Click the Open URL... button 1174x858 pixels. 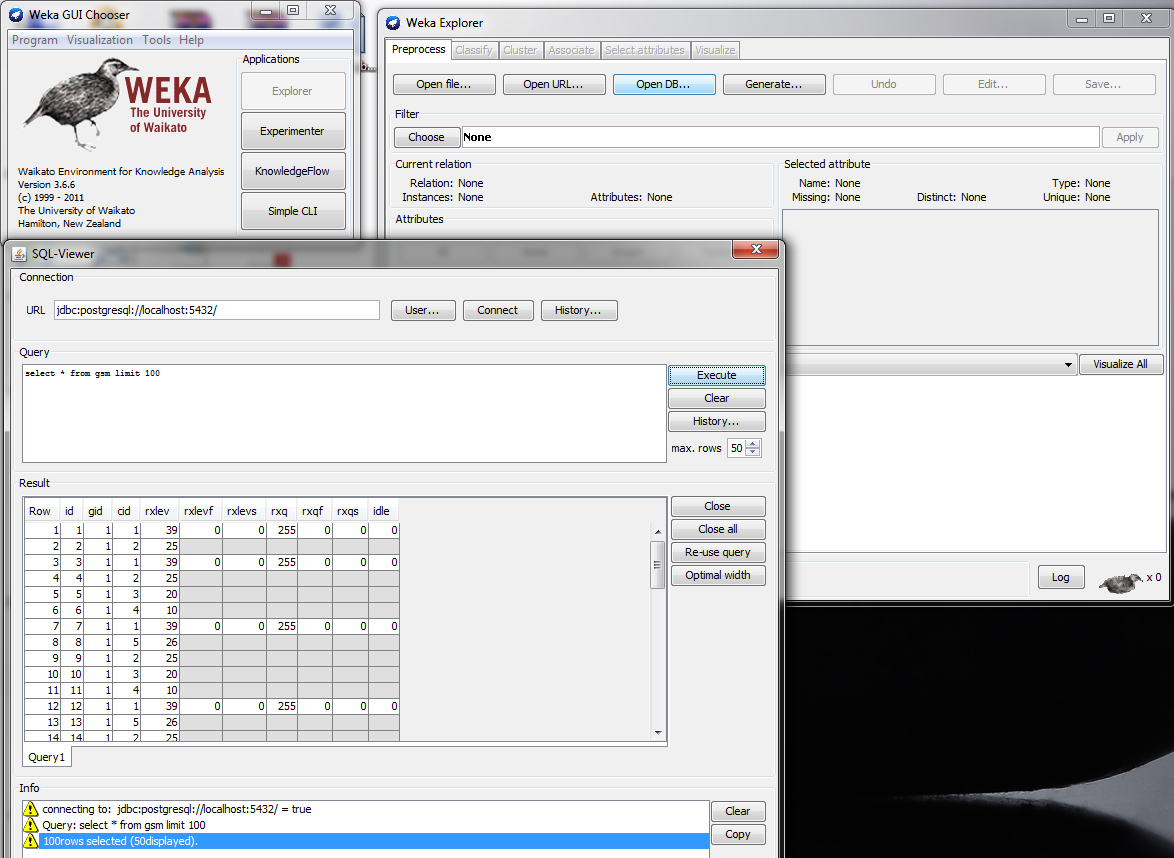[x=553, y=85]
